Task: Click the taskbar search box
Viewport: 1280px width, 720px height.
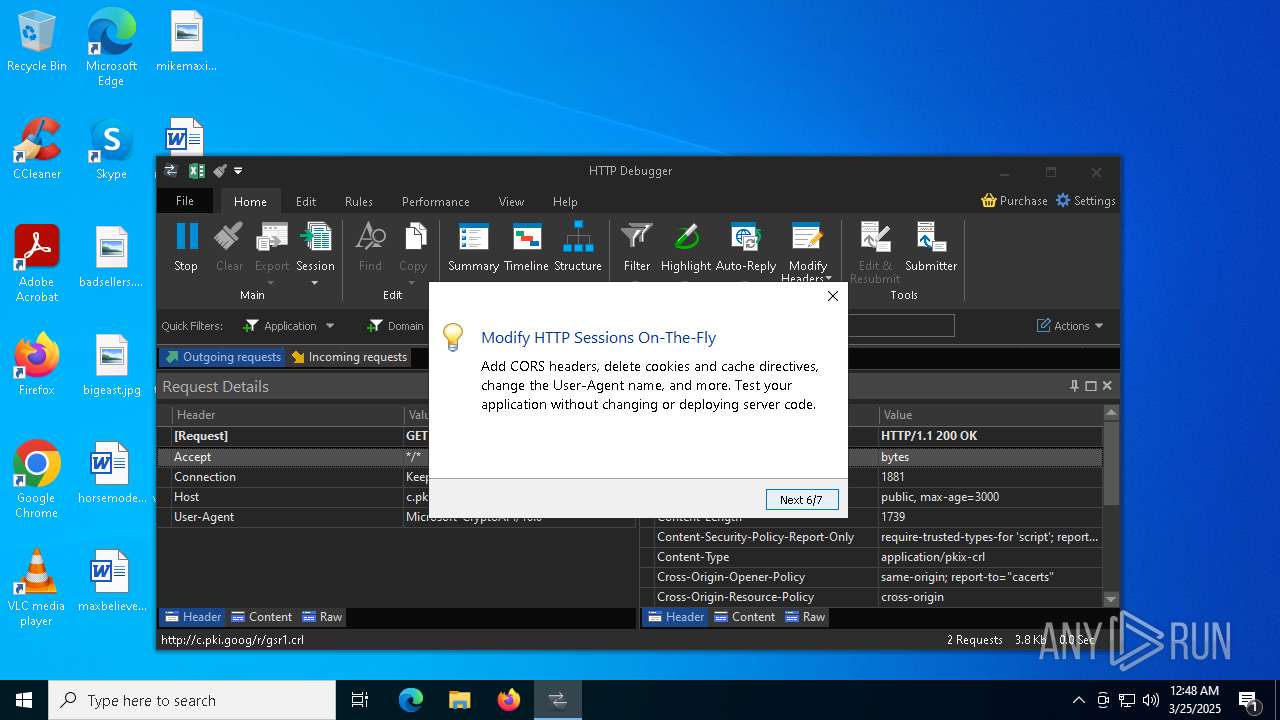Action: (192, 700)
